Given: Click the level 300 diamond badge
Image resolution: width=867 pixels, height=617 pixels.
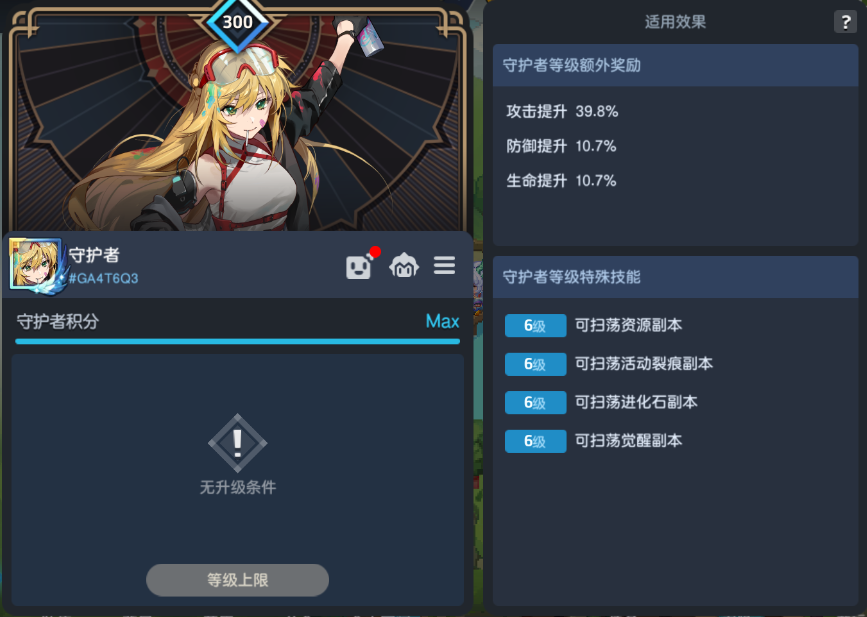Looking at the screenshot, I should point(238,23).
